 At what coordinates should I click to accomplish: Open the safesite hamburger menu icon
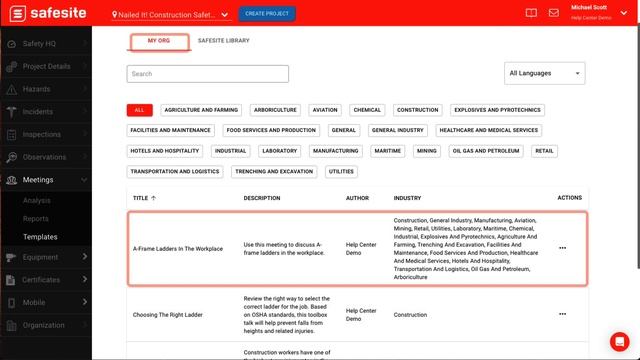click(x=18, y=13)
